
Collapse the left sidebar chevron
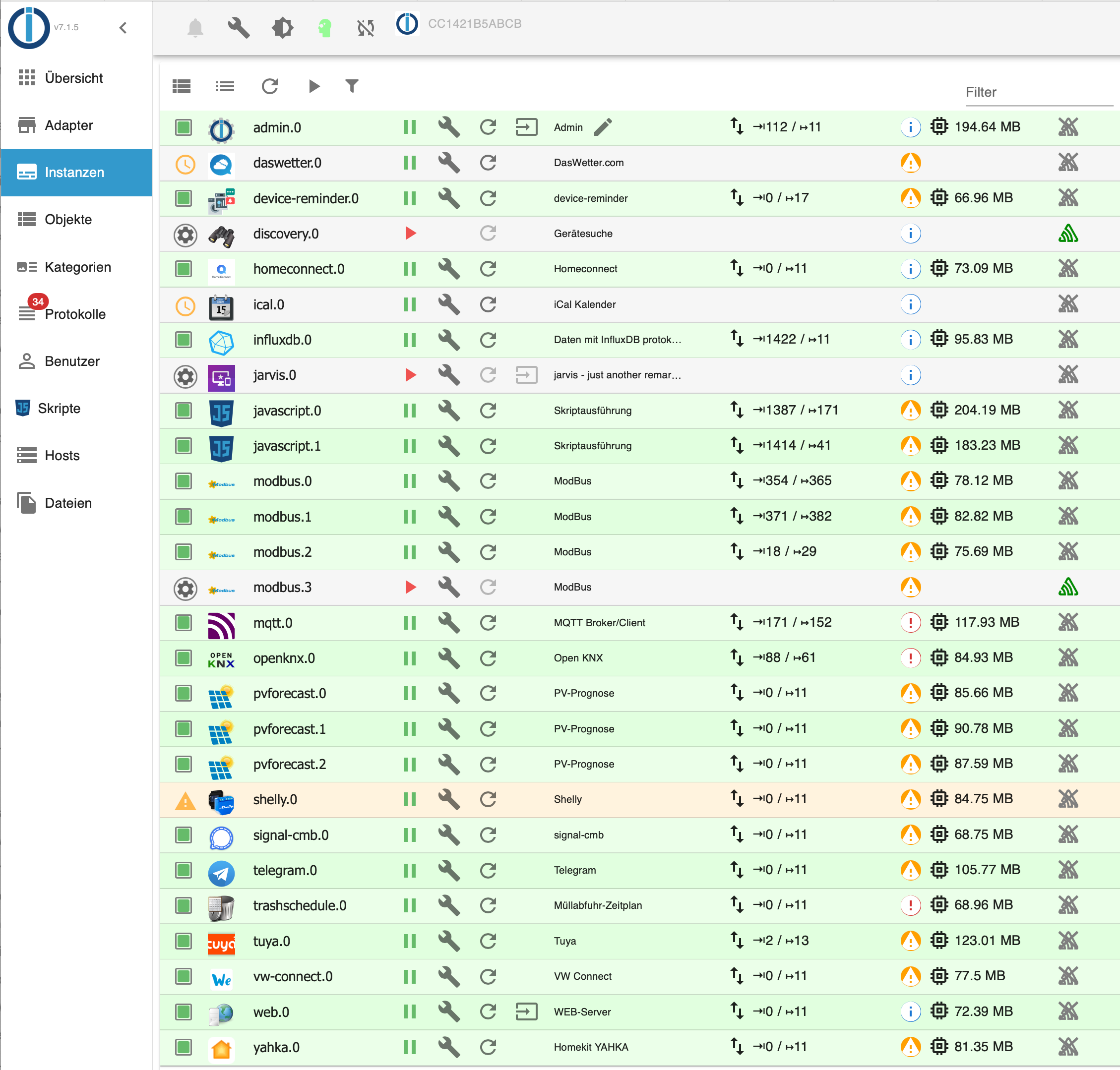pyautogui.click(x=123, y=27)
